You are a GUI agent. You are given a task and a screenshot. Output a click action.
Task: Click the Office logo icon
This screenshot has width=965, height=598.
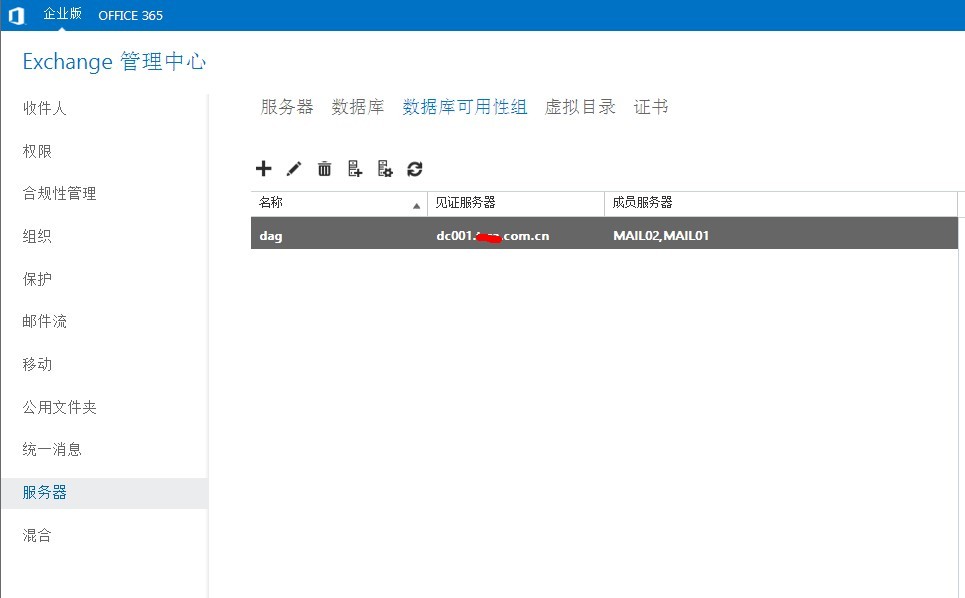16,15
